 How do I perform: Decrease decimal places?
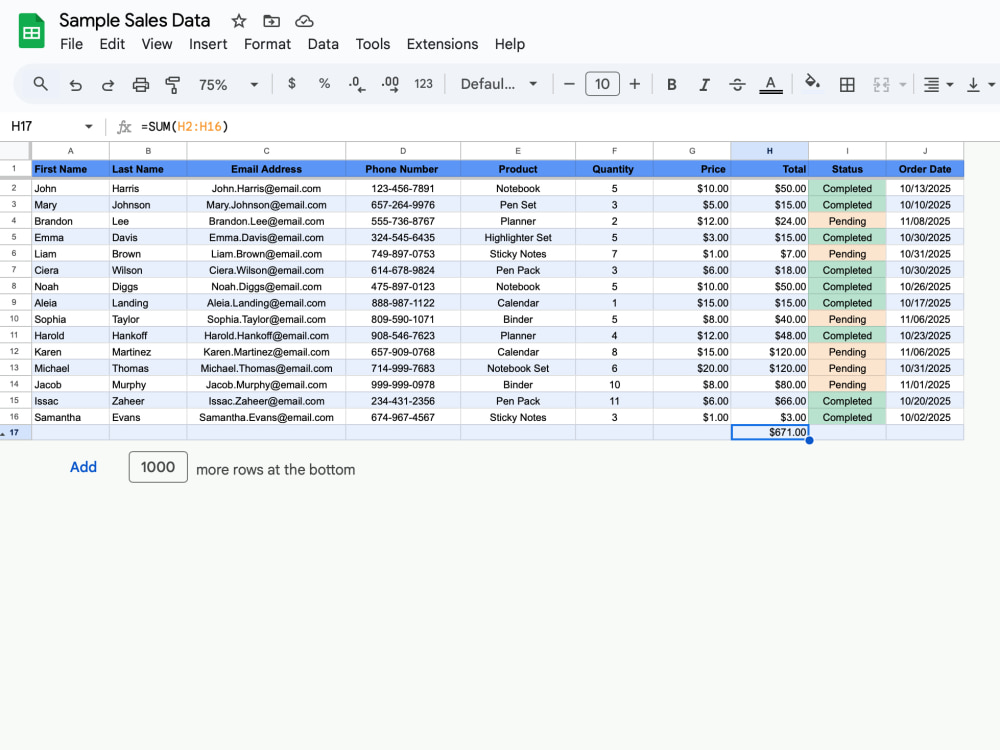[x=357, y=84]
